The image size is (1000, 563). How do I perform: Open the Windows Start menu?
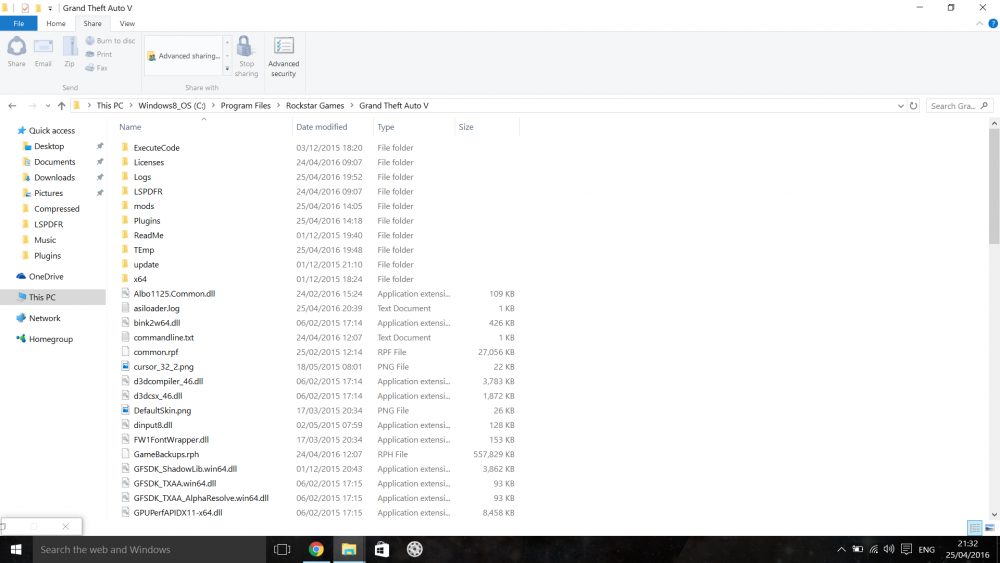click(x=16, y=550)
